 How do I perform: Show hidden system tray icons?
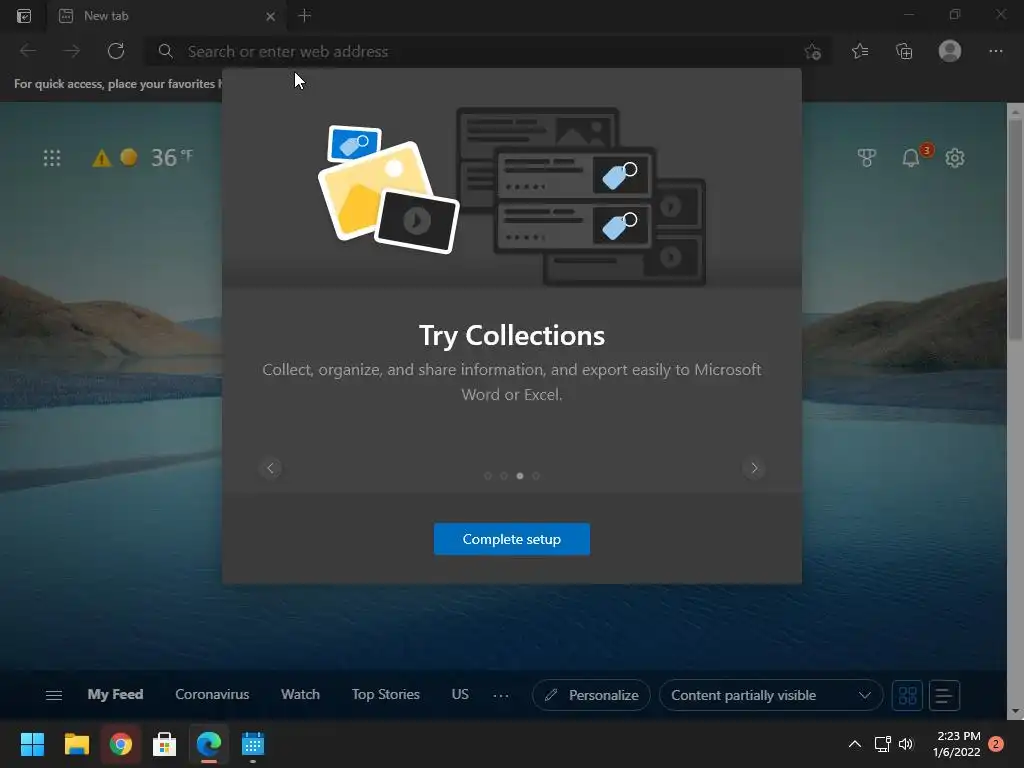point(854,744)
